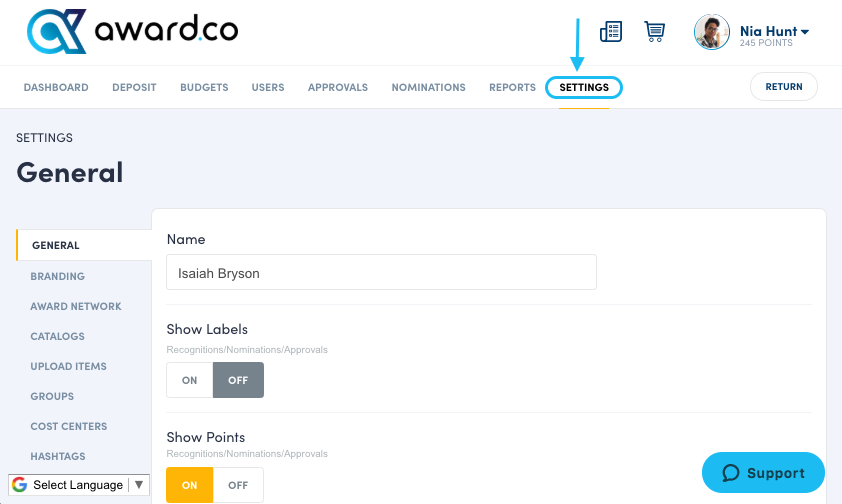Open the shopping cart icon
842x504 pixels.
click(655, 32)
